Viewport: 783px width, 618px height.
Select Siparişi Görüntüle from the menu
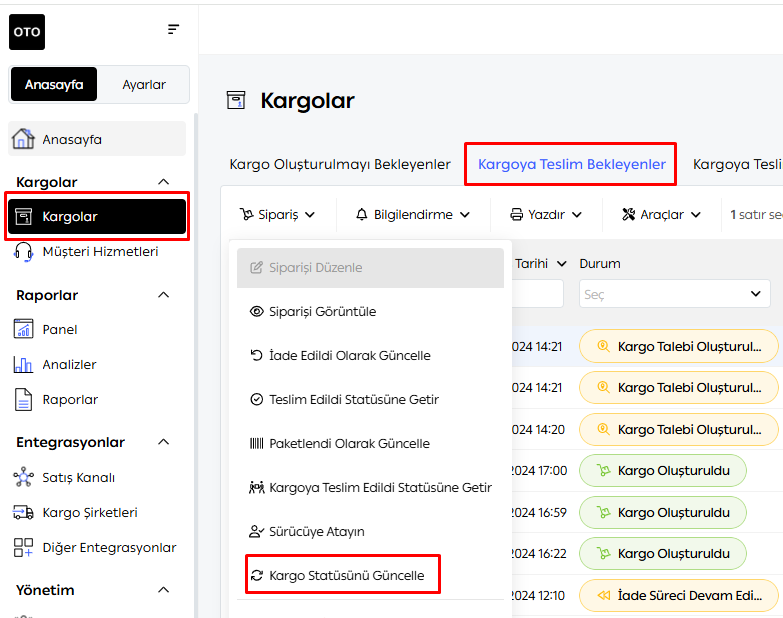370,311
